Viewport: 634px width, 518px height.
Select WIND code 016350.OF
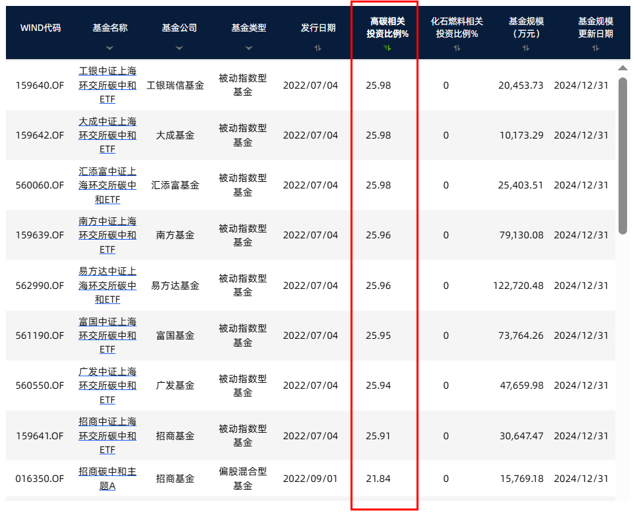coord(40,479)
